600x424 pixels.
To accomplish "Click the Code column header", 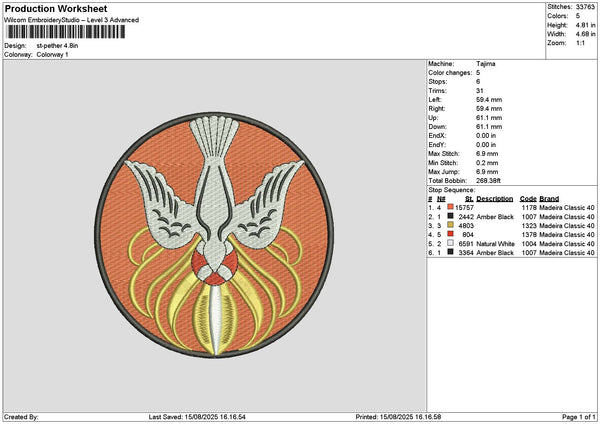I will pyautogui.click(x=528, y=198).
